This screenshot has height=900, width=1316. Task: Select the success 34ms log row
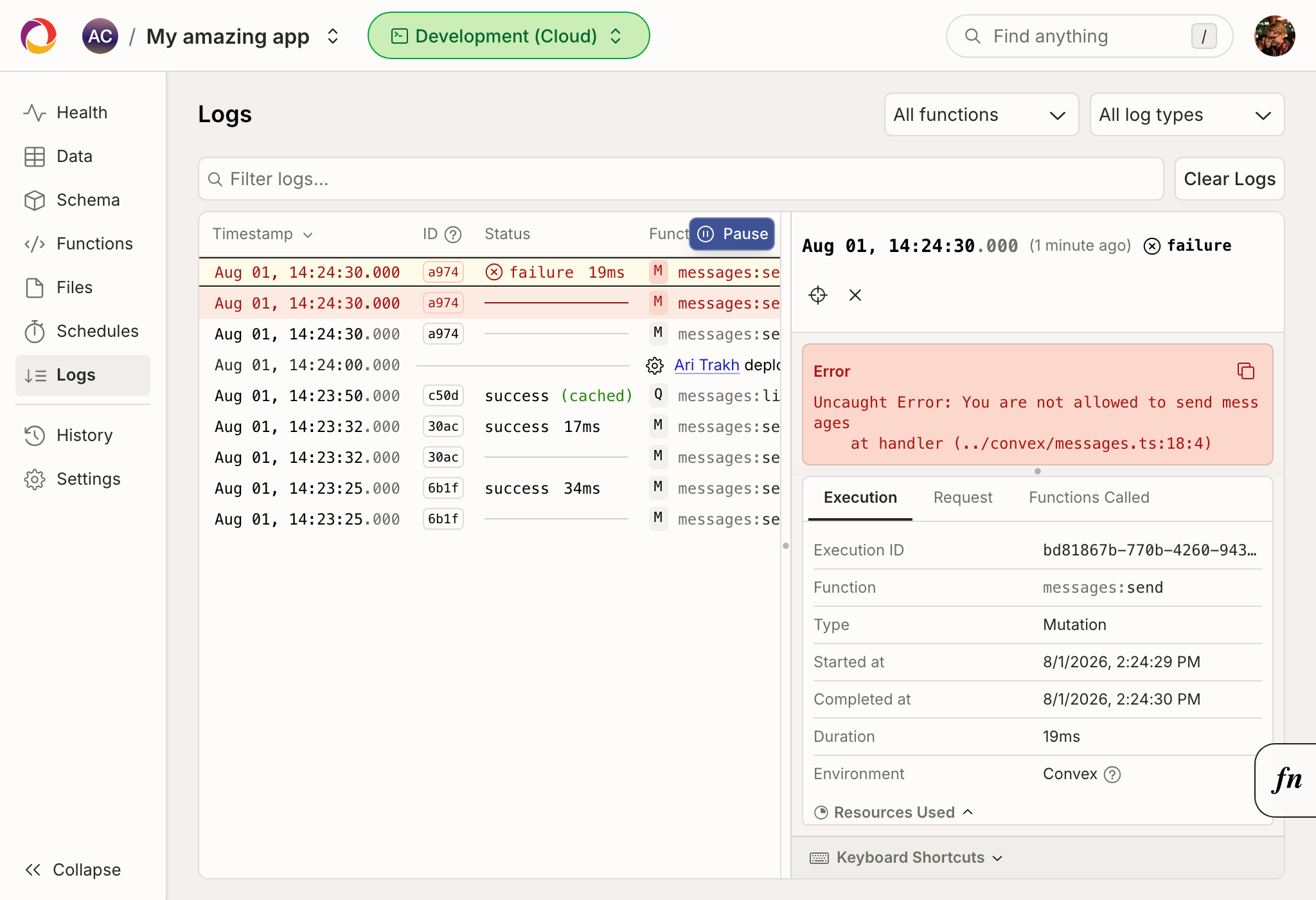click(x=490, y=488)
